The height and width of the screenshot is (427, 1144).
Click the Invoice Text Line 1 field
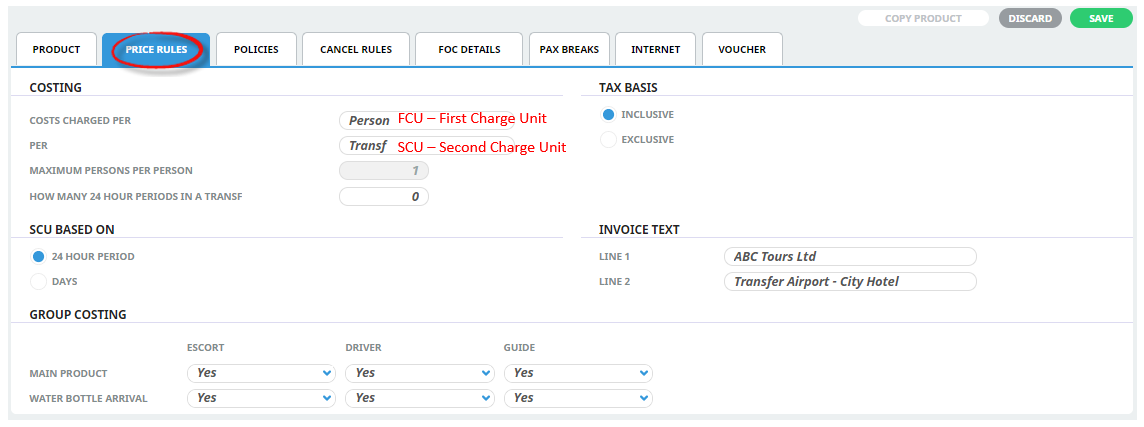pos(849,257)
